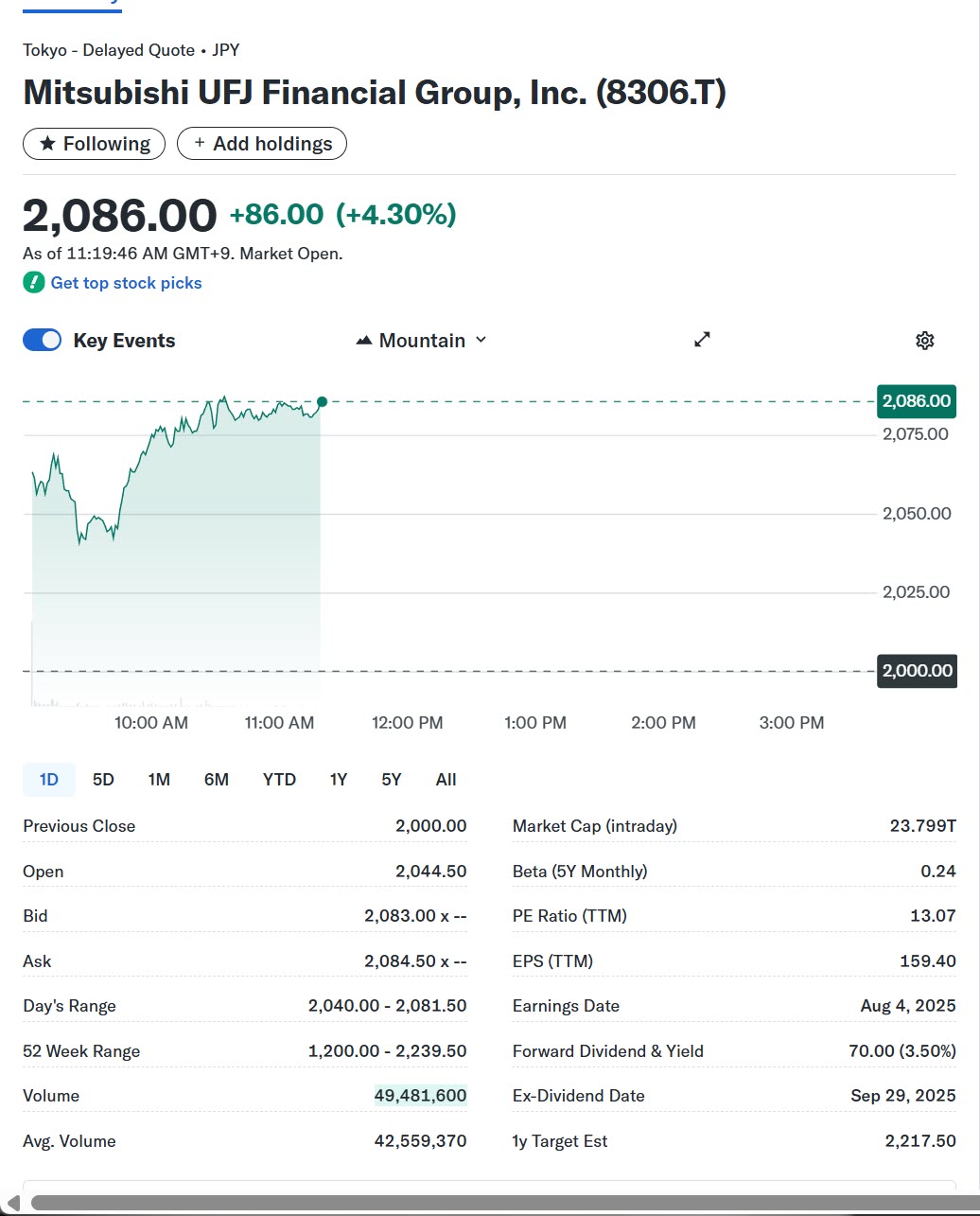Image resolution: width=980 pixels, height=1216 pixels.
Task: Click the Bid value 2,083.00 x --
Action: coord(415,916)
